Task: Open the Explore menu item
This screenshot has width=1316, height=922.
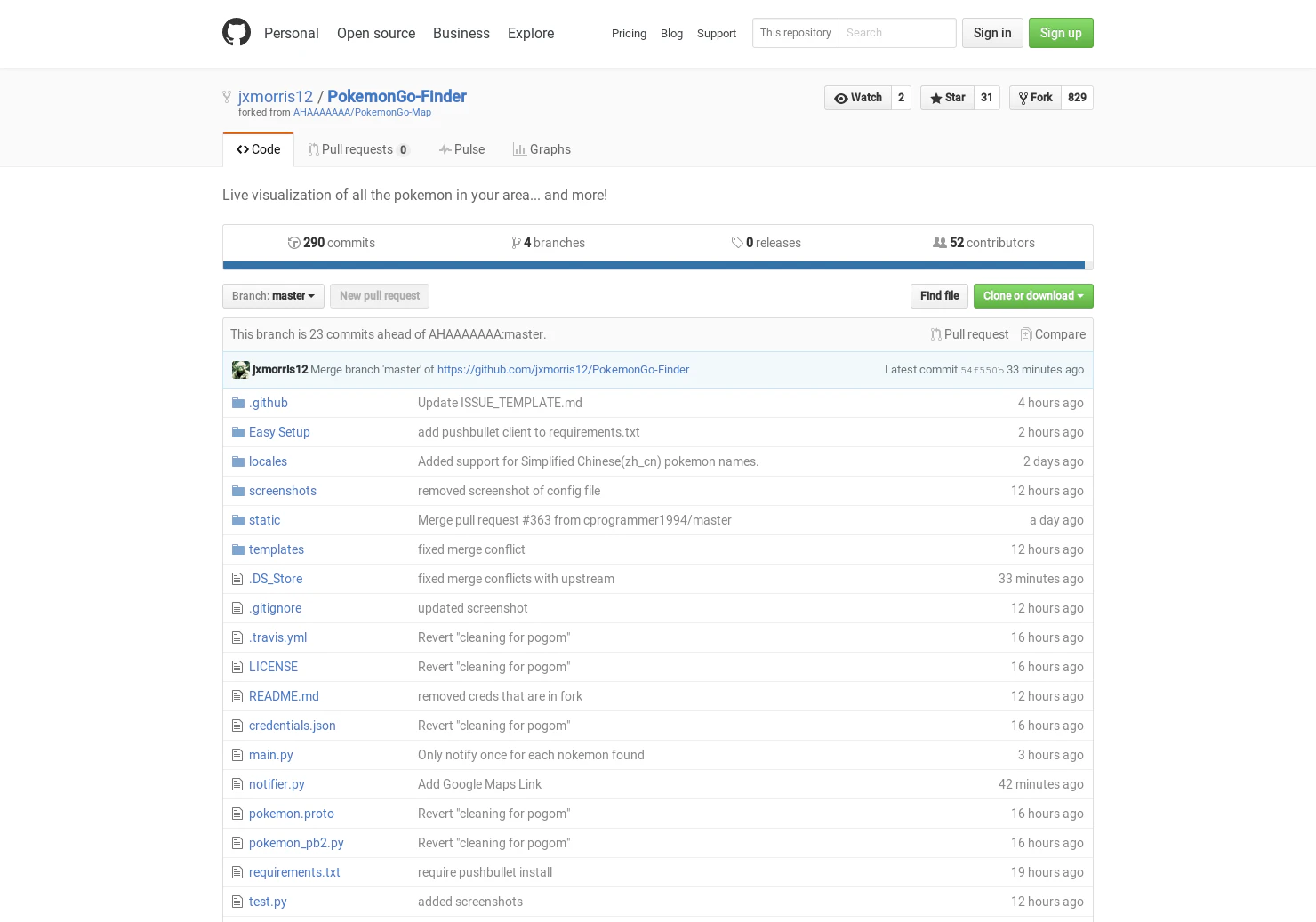Action: point(531,33)
